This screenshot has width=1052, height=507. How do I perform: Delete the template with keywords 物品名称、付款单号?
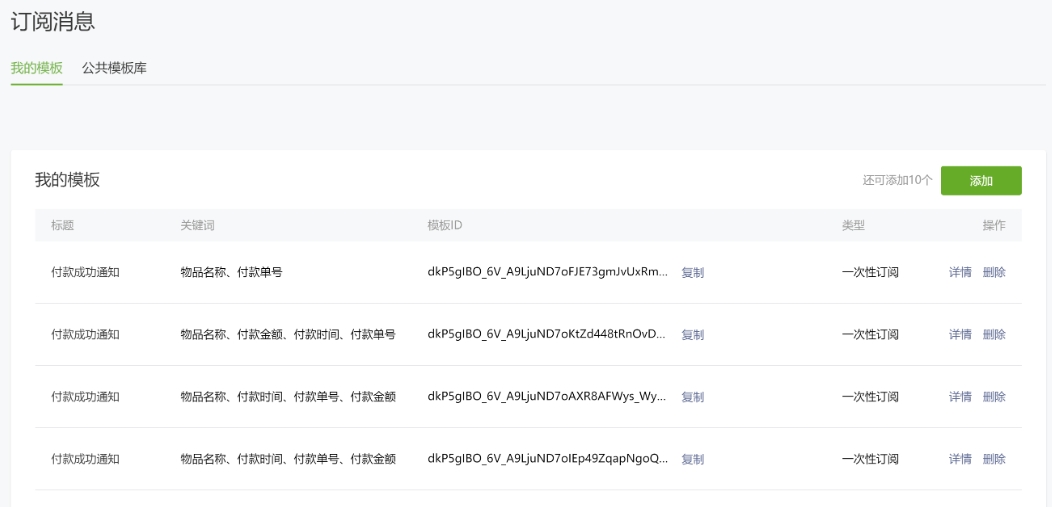[994, 272]
